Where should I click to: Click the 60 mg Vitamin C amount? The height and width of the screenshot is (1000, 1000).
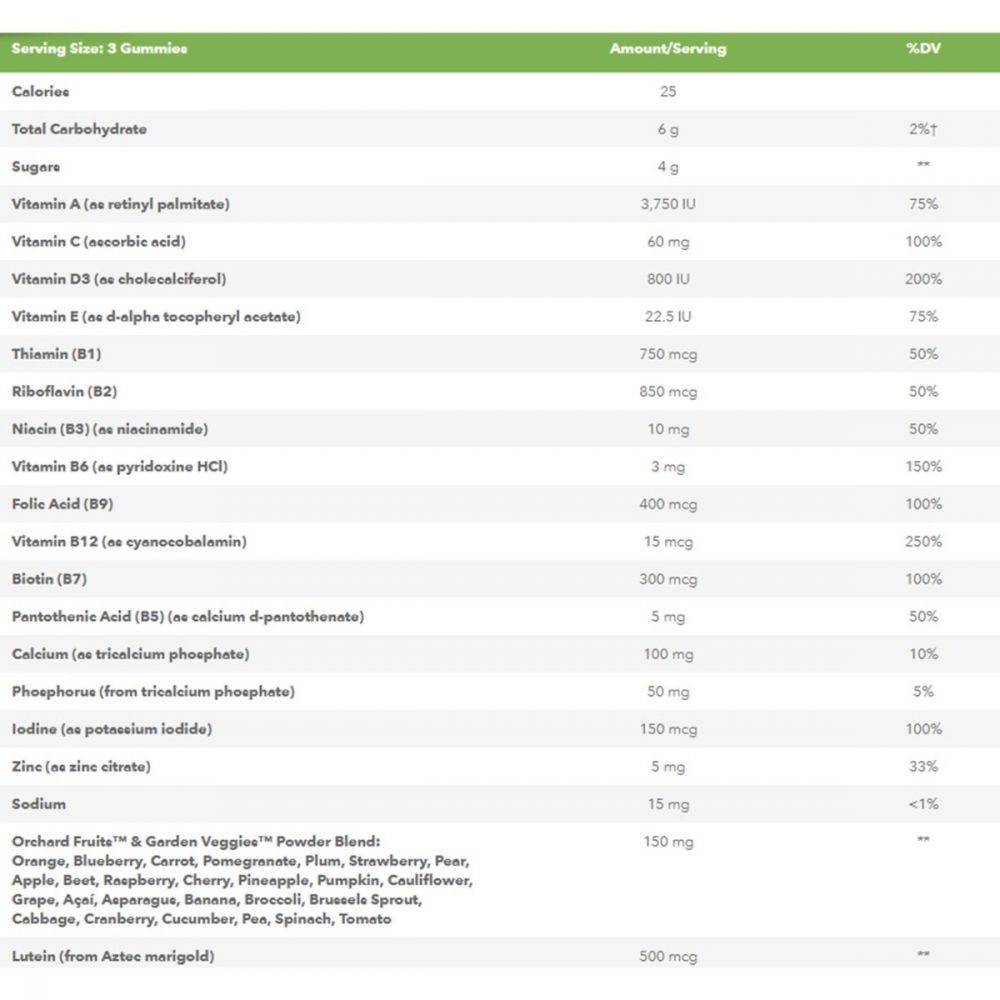point(668,242)
